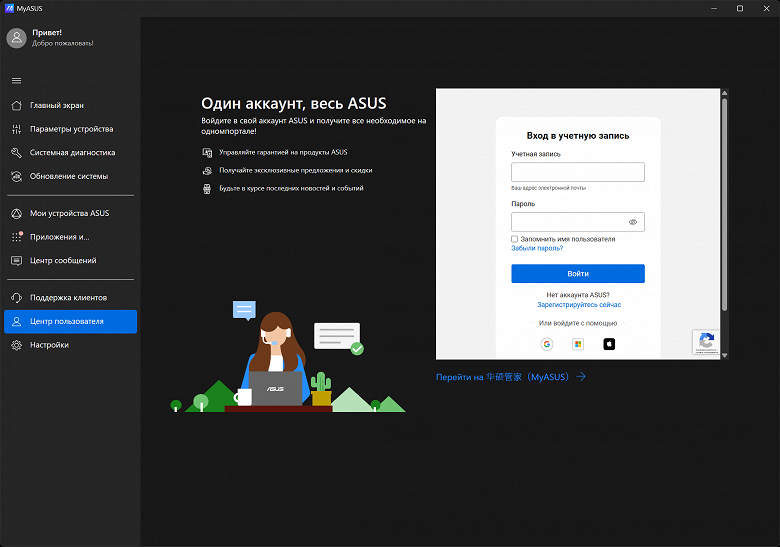Viewport: 780px width, 547px height.
Task: Collapse sidebar with hamburger menu icon
Action: click(16, 81)
